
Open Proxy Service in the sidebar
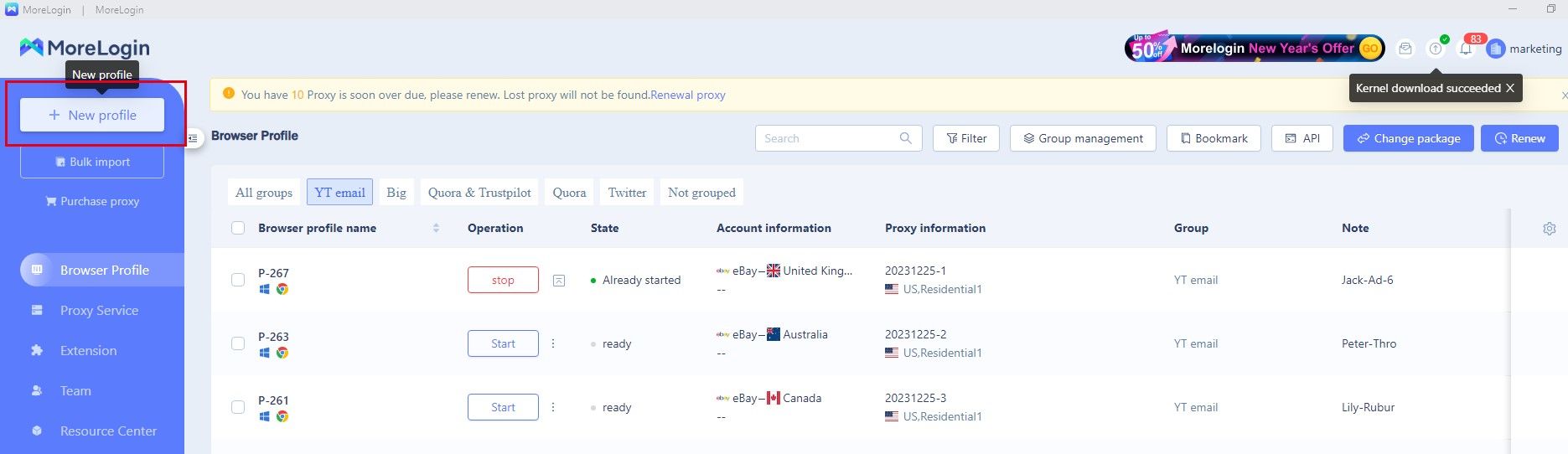pyautogui.click(x=99, y=311)
